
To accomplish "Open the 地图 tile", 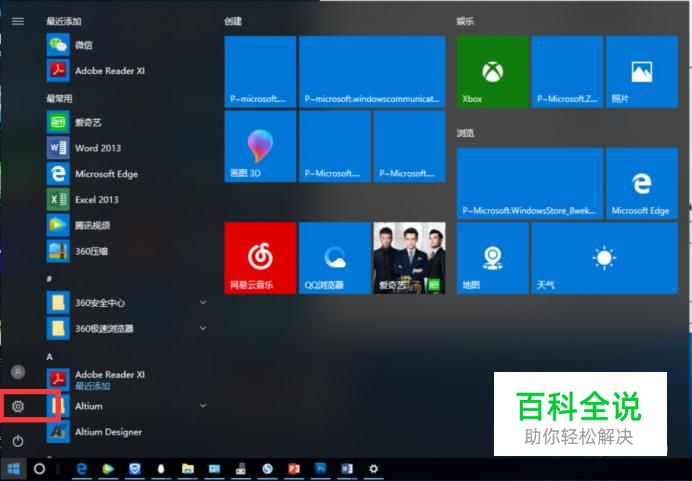I will click(493, 258).
